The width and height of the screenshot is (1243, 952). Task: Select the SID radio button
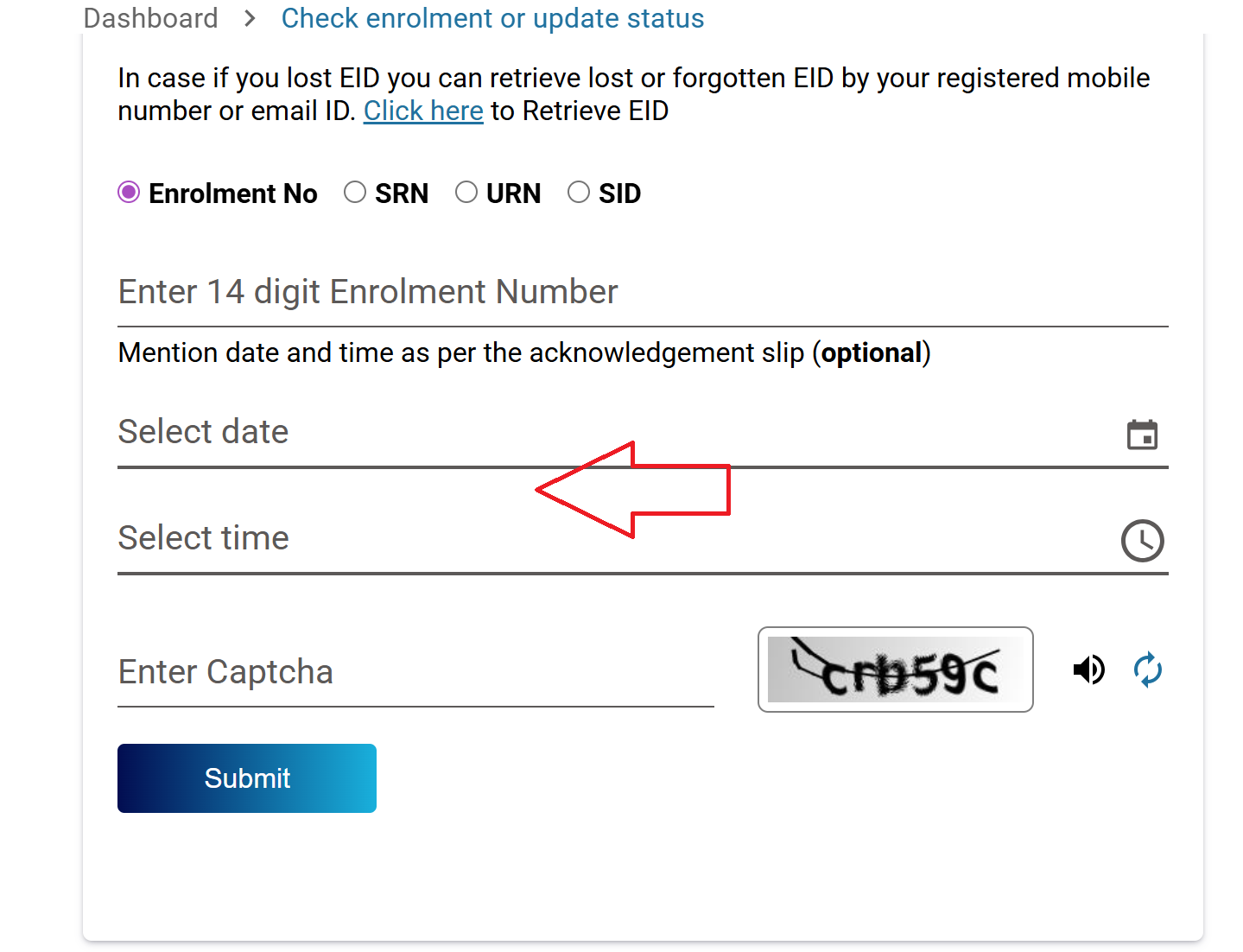click(x=579, y=193)
